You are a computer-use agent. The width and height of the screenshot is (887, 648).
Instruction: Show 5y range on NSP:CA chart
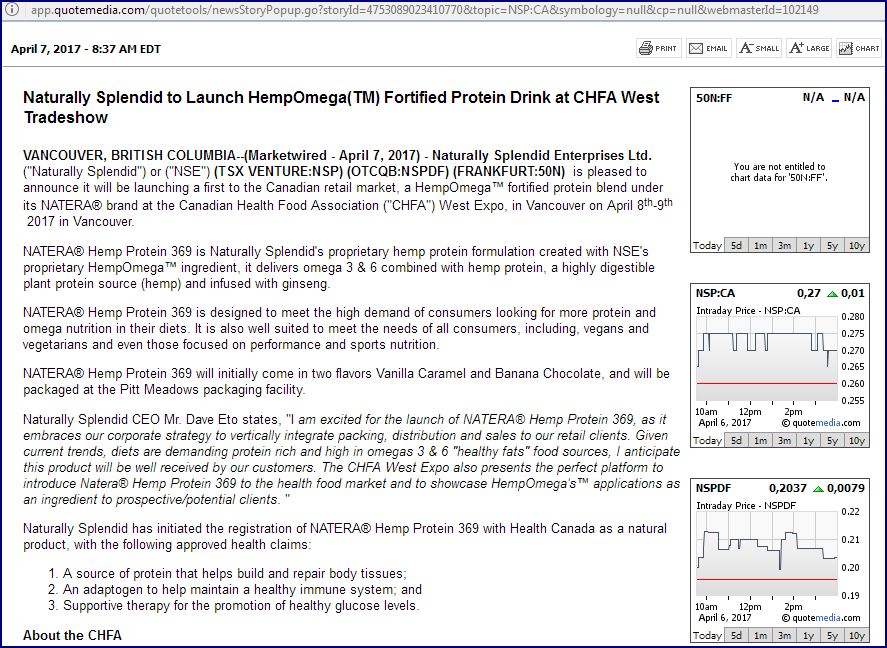[832, 441]
